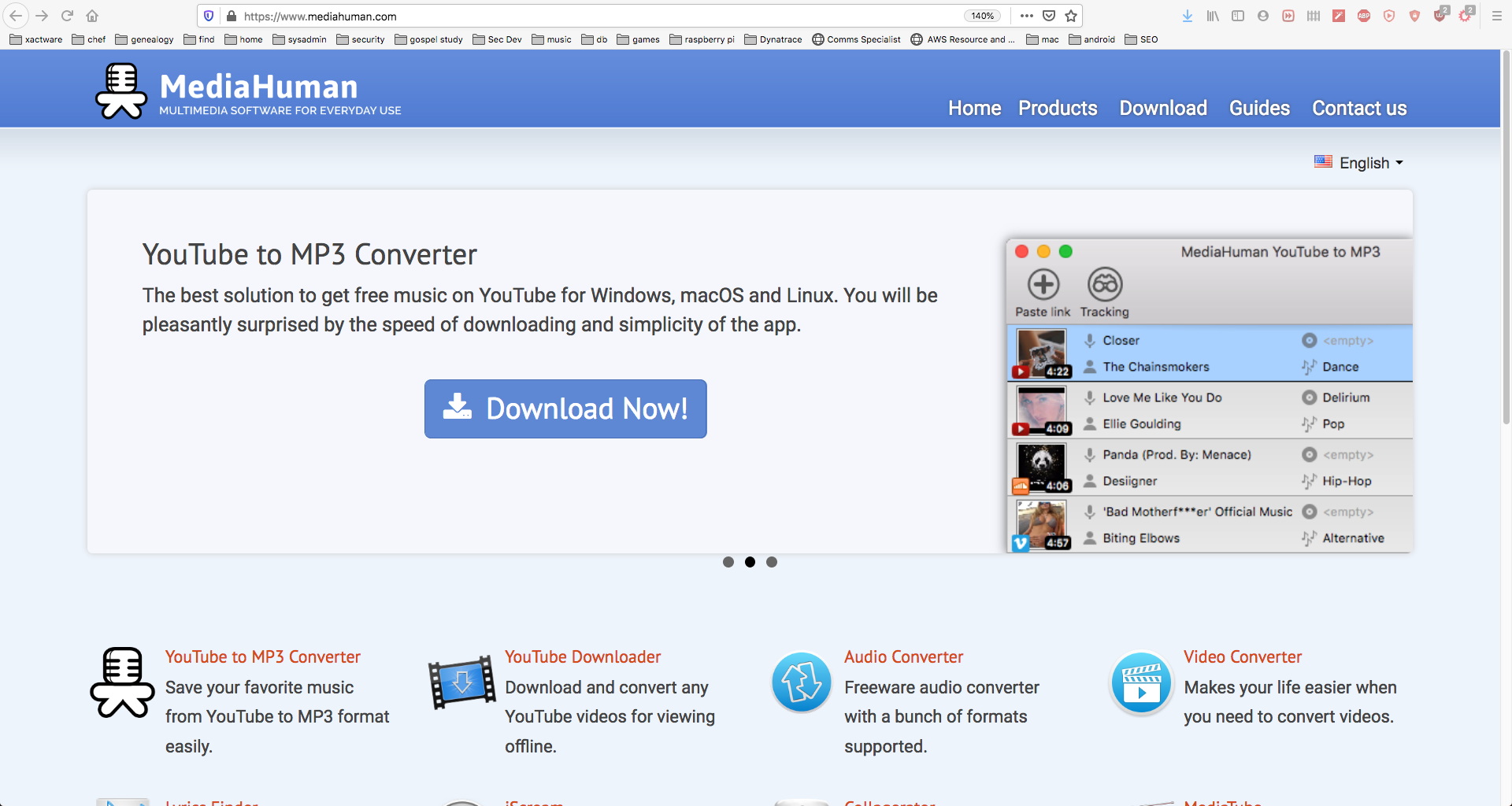Viewport: 1512px width, 806px height.
Task: Click the Video Converter clapperboard icon
Action: point(1141,682)
